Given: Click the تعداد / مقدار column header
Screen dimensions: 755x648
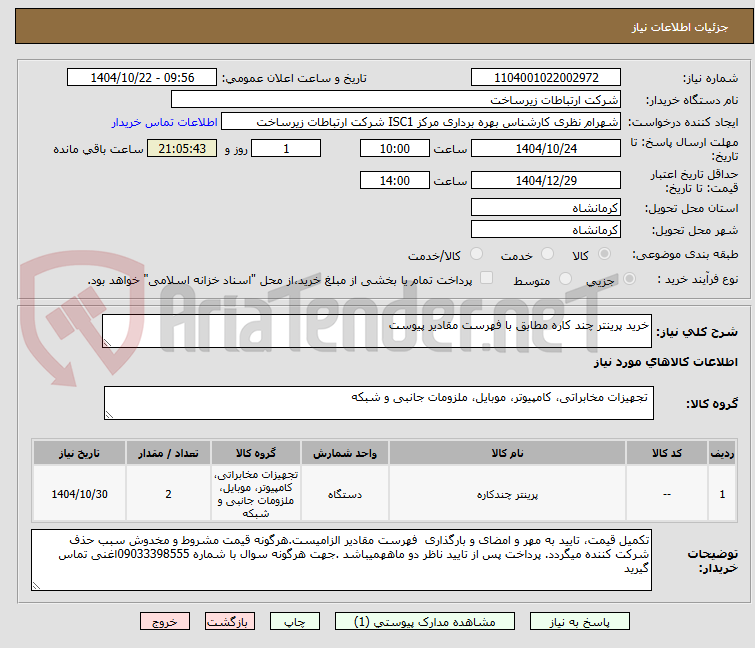Looking at the screenshot, I should point(168,454).
